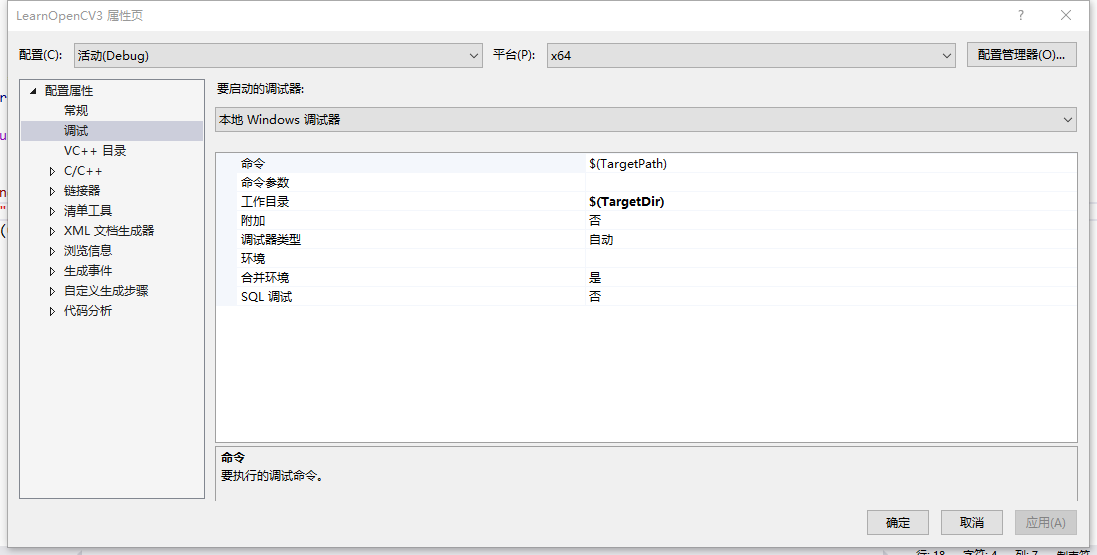Select the 合并环境 property row

(x=646, y=277)
